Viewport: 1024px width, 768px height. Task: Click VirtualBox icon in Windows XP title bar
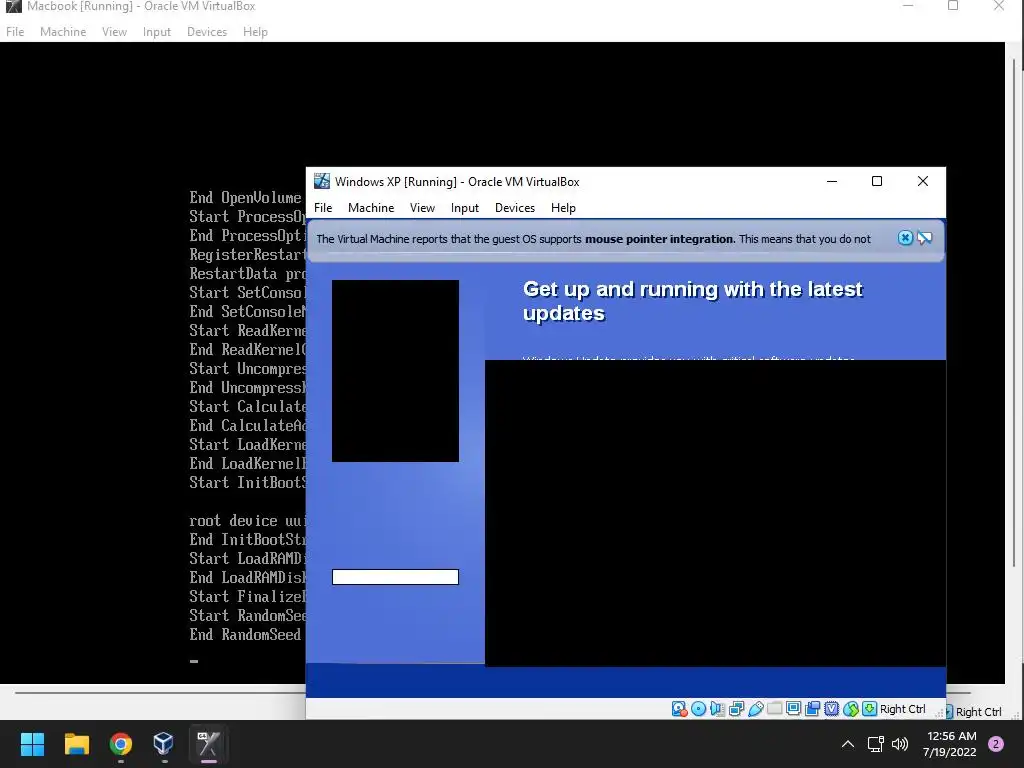[321, 181]
